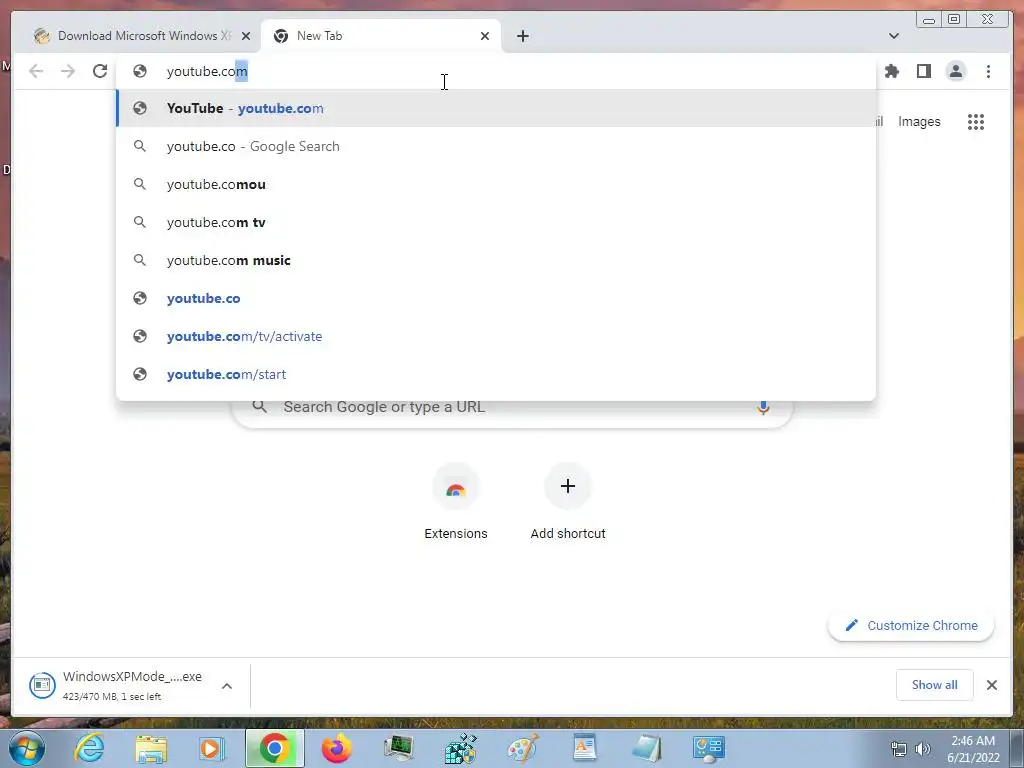The image size is (1024, 768).
Task: Click the volume speaker tray icon
Action: [x=922, y=749]
